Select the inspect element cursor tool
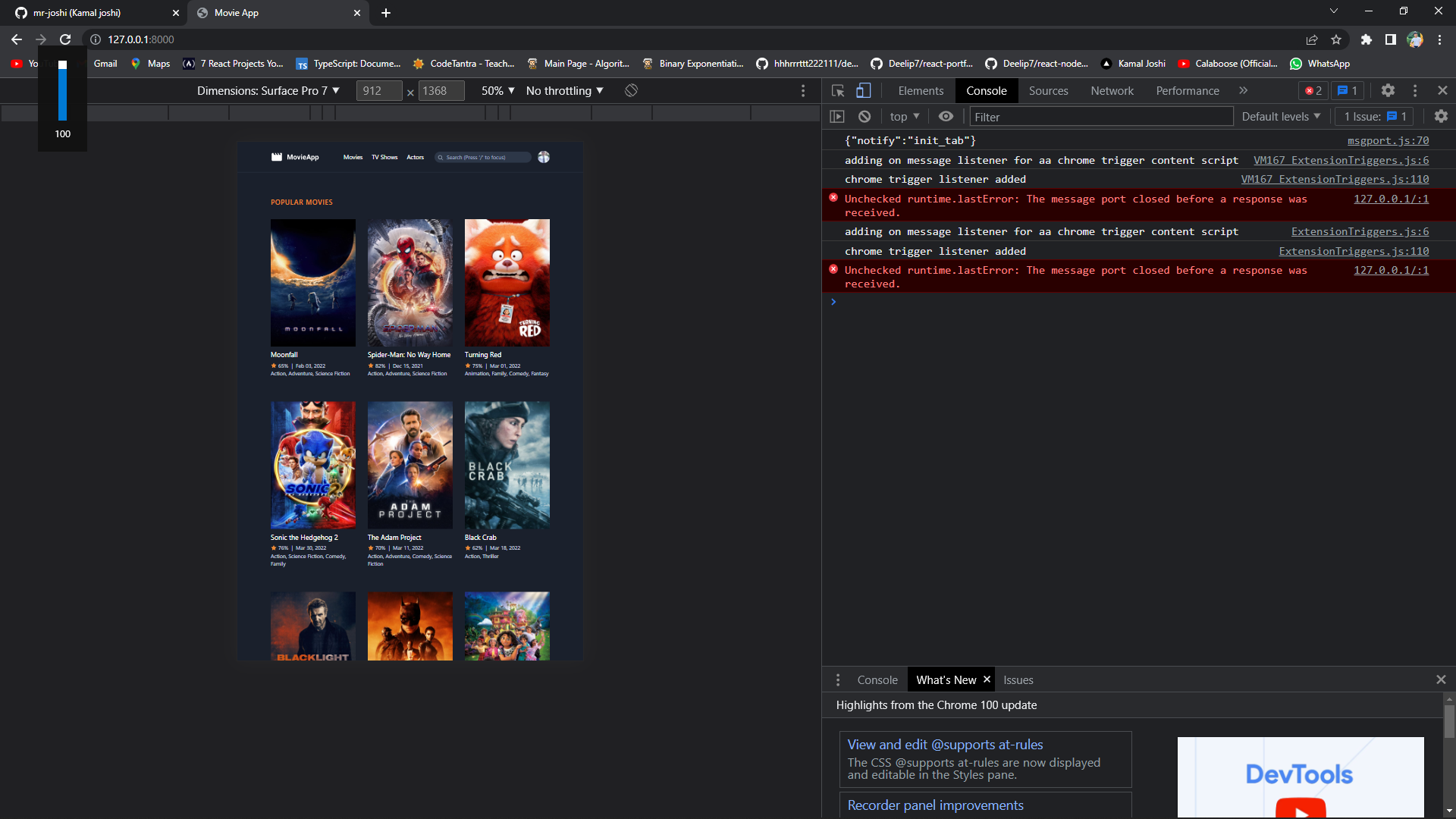The width and height of the screenshot is (1456, 819). (x=837, y=90)
